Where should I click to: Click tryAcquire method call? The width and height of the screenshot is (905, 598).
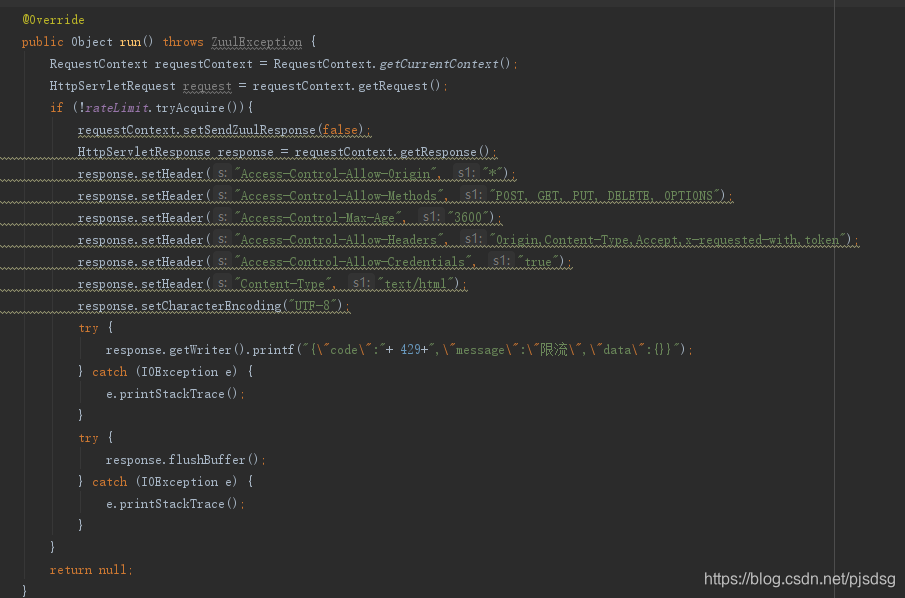[x=190, y=108]
